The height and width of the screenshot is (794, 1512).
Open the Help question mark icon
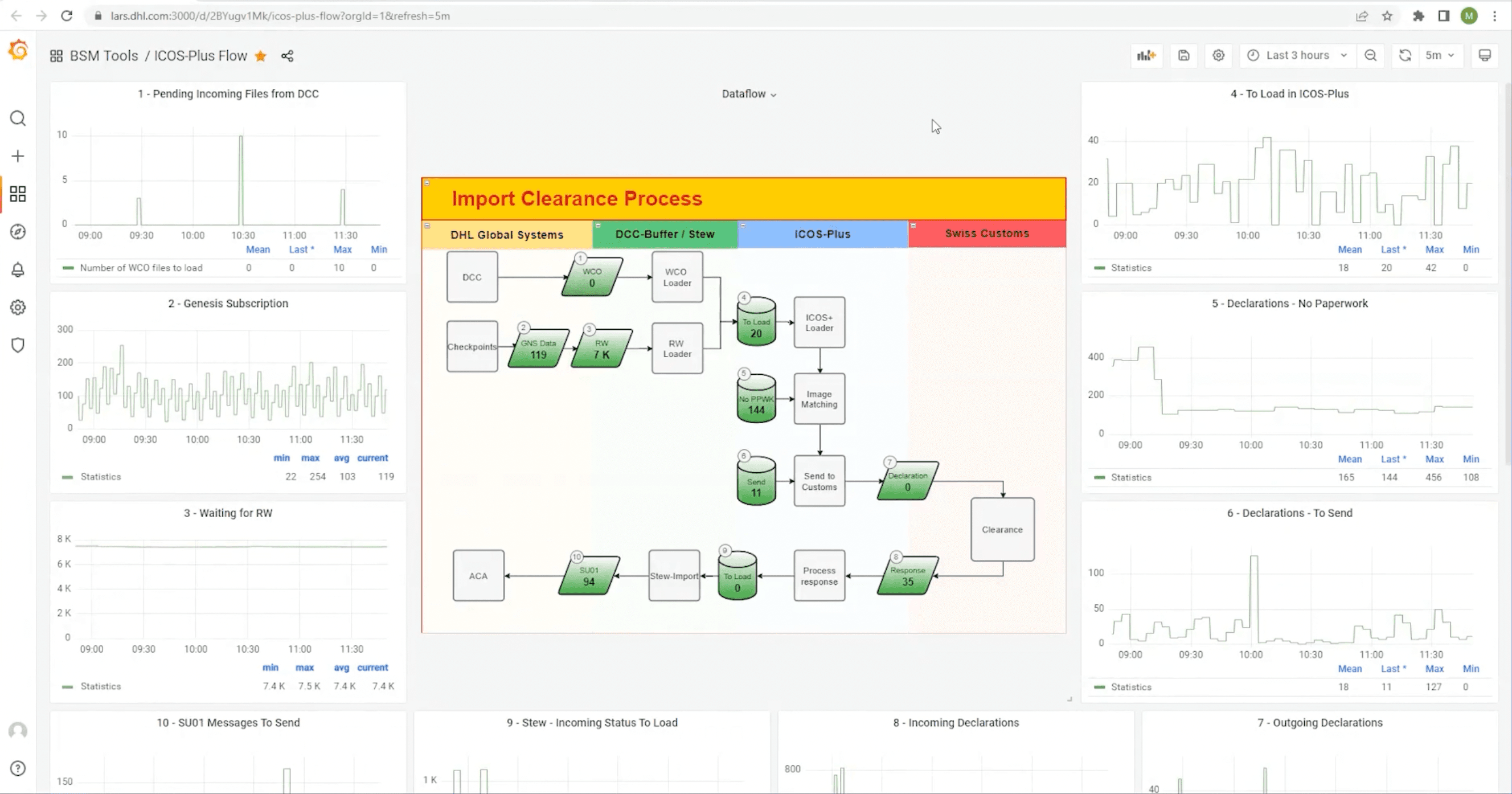tap(18, 768)
